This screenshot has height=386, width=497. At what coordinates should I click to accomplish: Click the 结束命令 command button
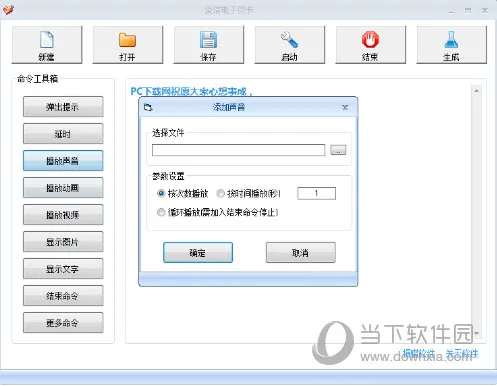pos(63,296)
